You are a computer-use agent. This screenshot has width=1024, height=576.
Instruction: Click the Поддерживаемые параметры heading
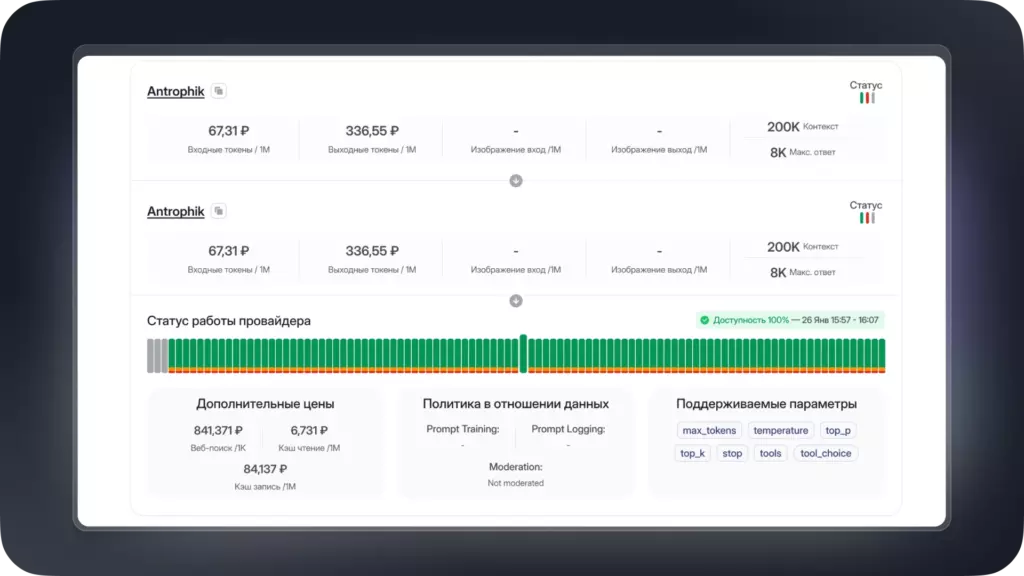[x=766, y=404]
